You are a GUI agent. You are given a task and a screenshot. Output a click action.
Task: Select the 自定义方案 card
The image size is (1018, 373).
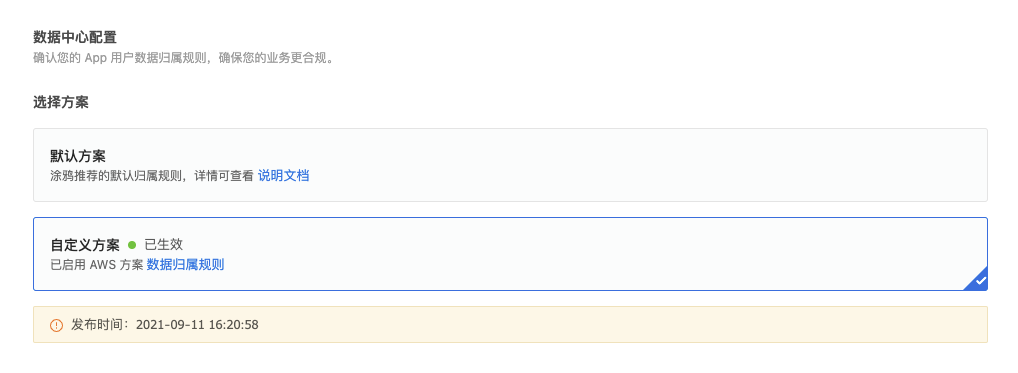(x=510, y=254)
